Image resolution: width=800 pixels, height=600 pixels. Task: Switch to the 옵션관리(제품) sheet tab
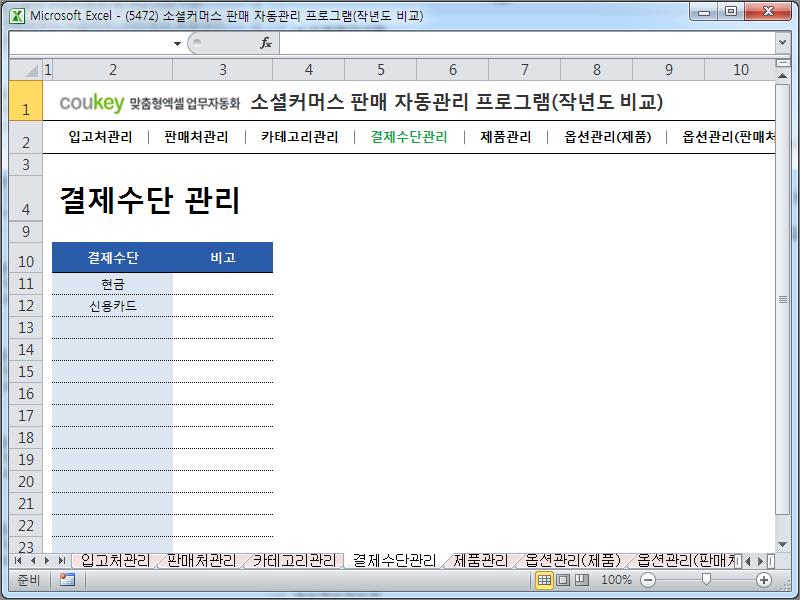[573, 560]
